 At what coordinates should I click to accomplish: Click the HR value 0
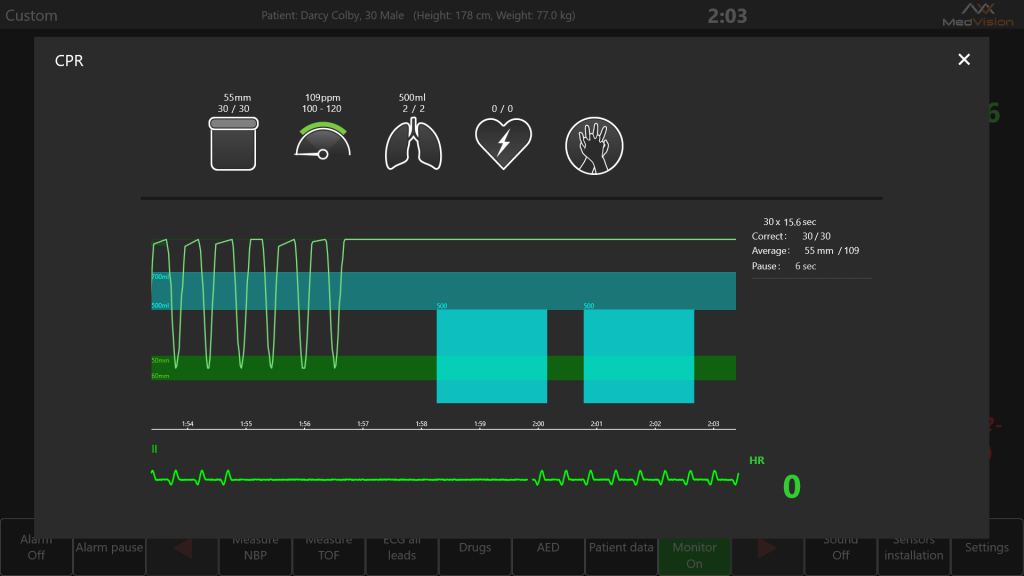[792, 487]
